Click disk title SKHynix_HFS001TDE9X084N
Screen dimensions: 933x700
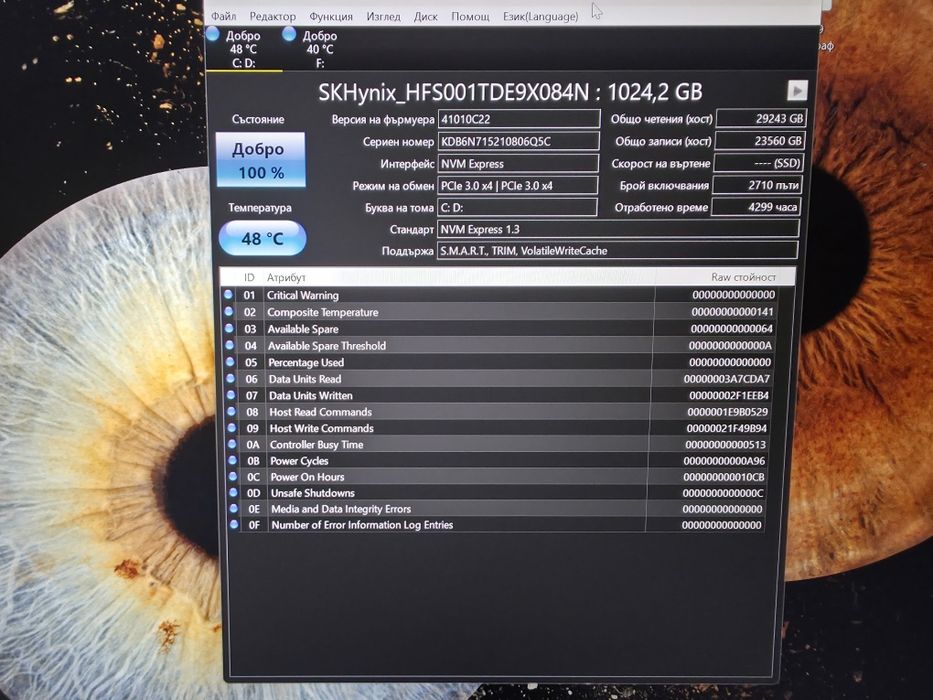click(453, 92)
